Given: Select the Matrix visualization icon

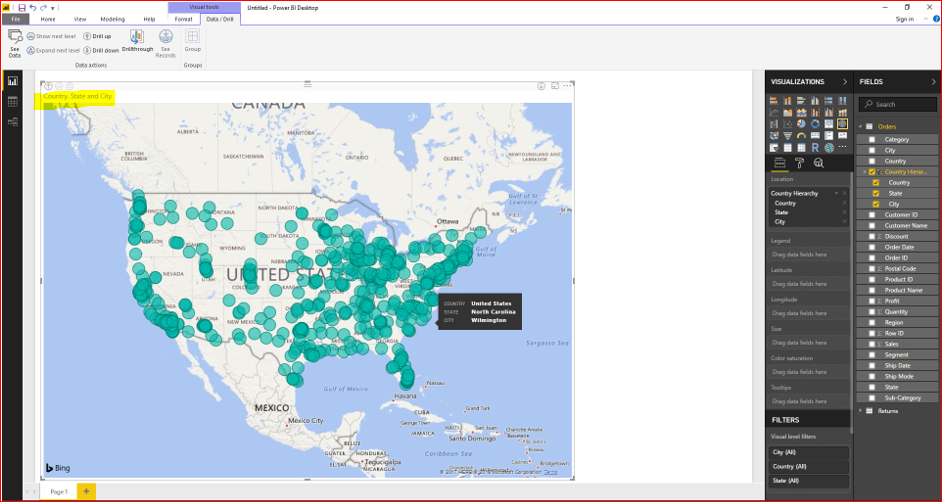Looking at the screenshot, I should (x=801, y=147).
